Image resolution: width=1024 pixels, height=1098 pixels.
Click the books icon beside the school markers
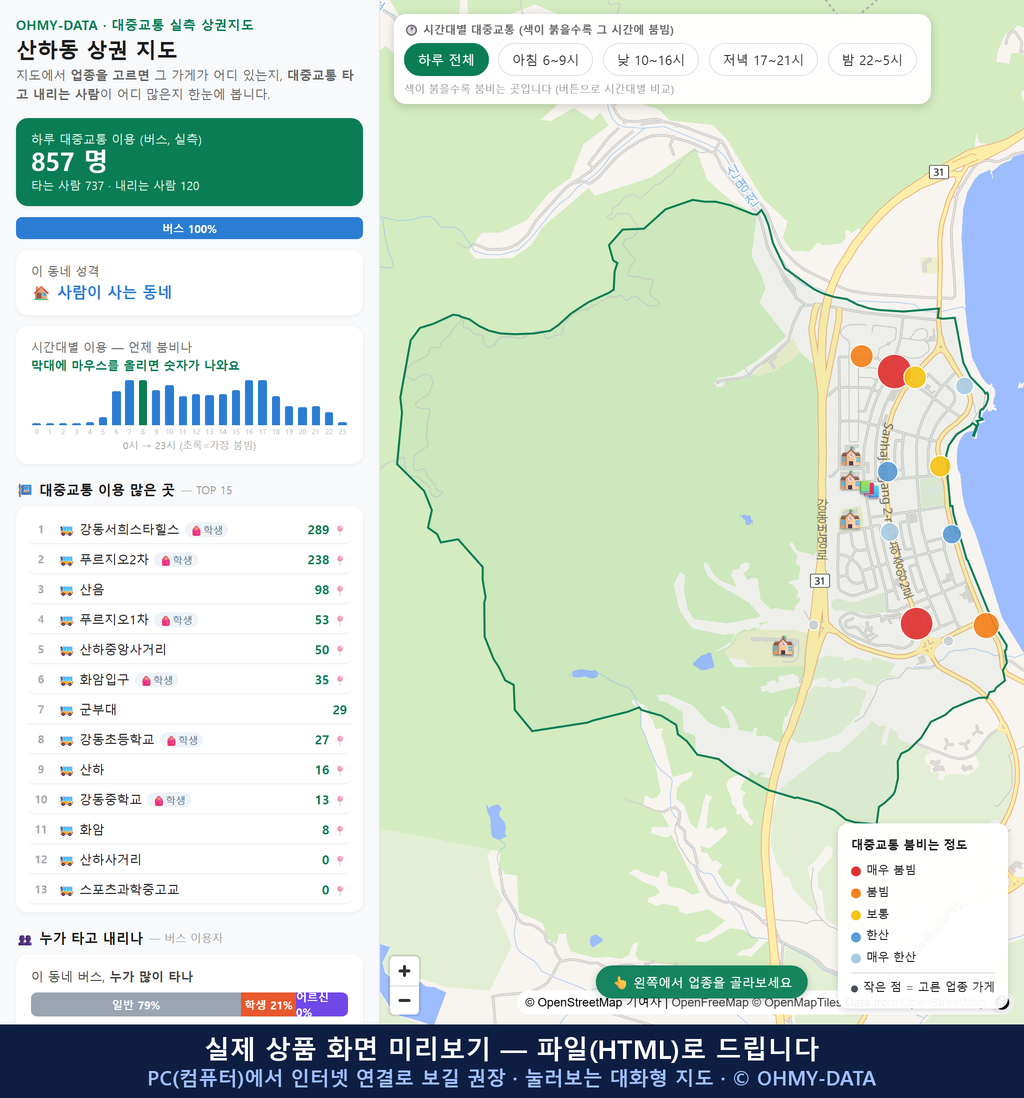pos(869,488)
